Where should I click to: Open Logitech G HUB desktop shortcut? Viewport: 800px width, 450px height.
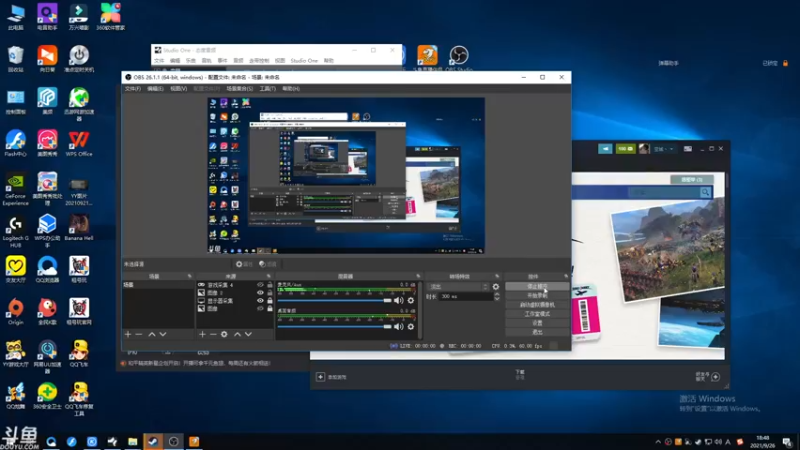tap(15, 232)
